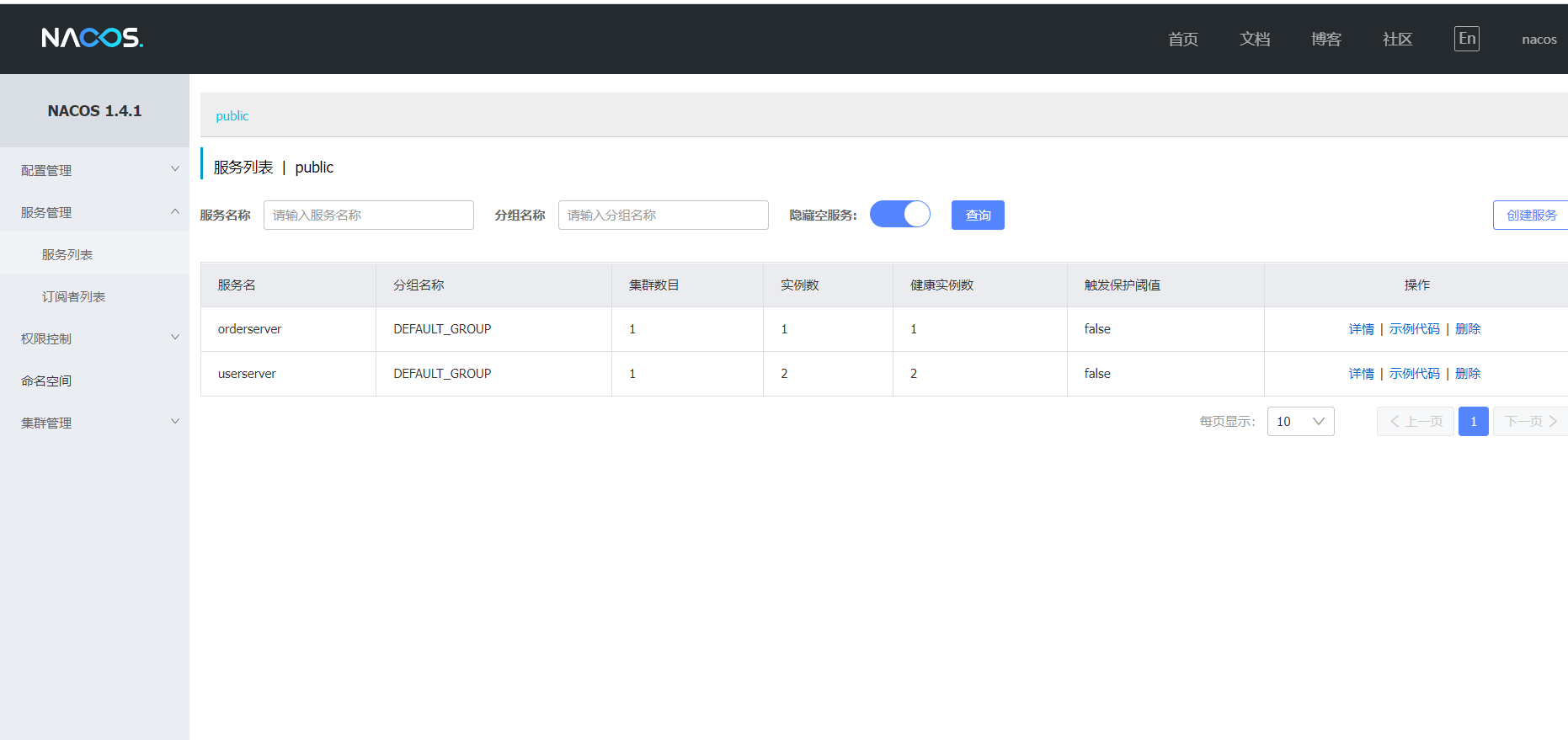Viewport: 1568px width, 740px height.
Task: Toggle the hide empty services switch
Action: 900,215
